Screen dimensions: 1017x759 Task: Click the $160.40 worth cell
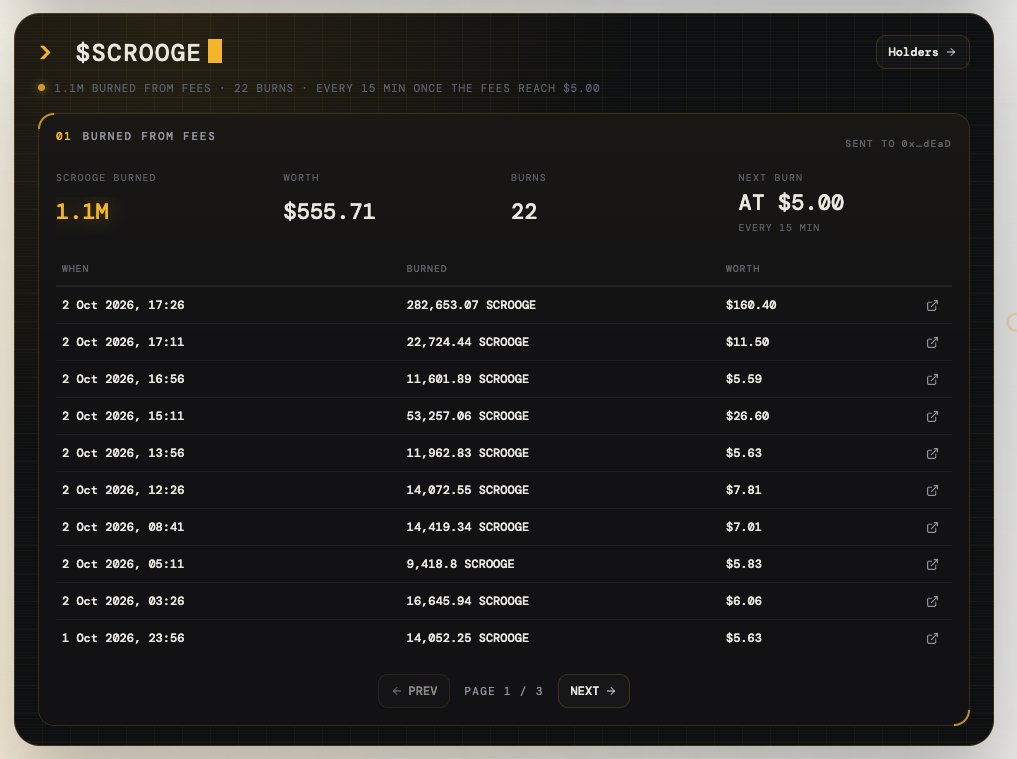(x=751, y=305)
